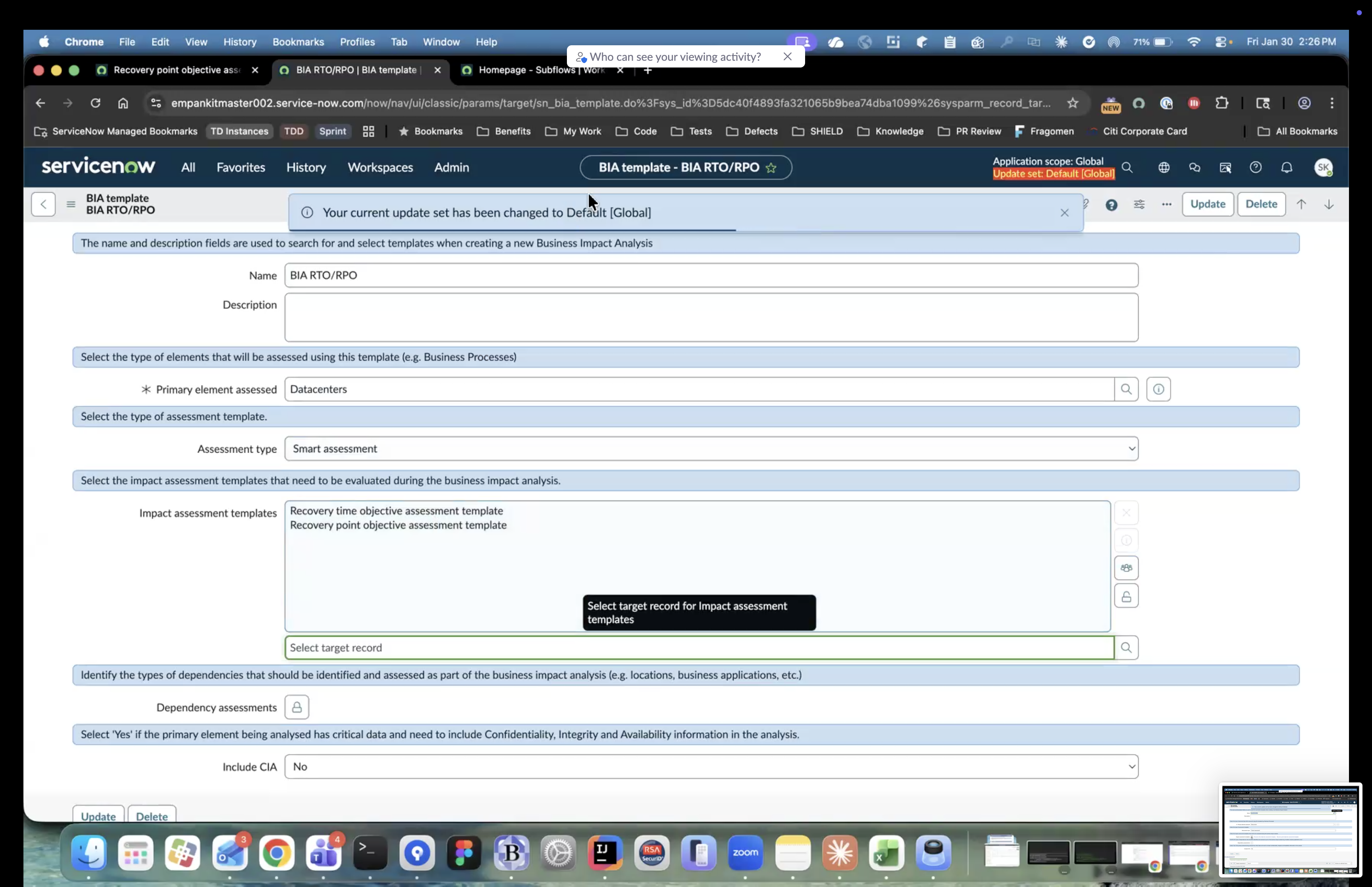Open the Workspaces menu
This screenshot has width=1372, height=887.
[380, 168]
